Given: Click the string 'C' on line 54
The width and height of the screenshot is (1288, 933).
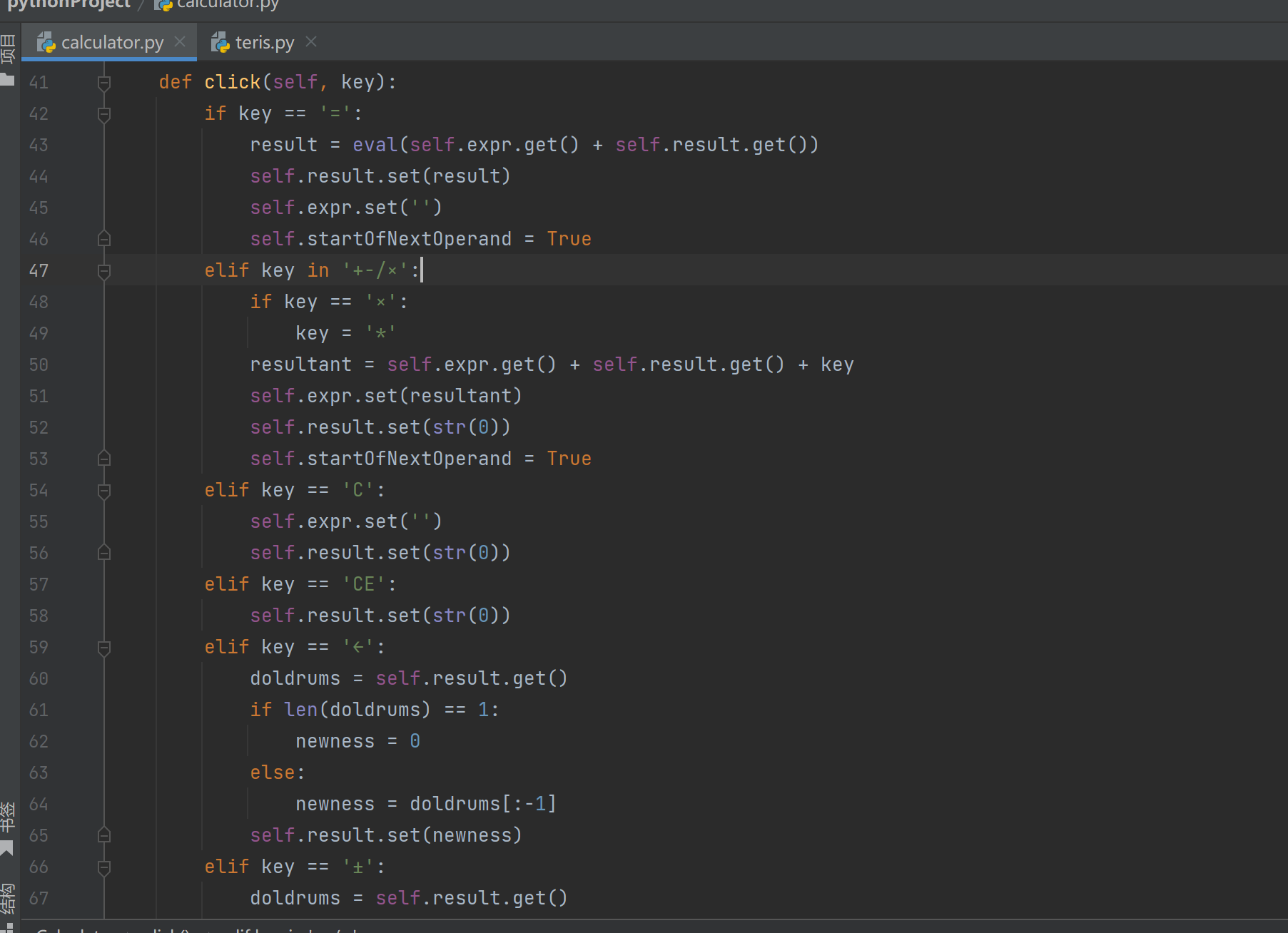Looking at the screenshot, I should (358, 490).
